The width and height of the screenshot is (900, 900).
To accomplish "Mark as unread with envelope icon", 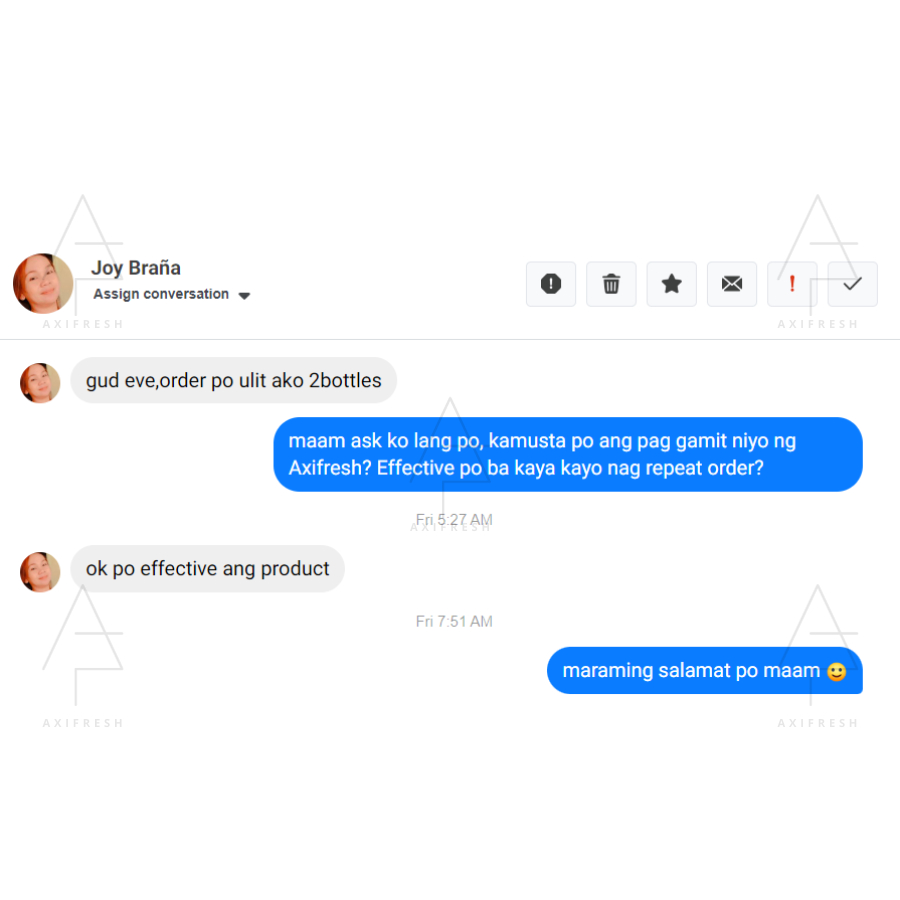I will tap(732, 284).
